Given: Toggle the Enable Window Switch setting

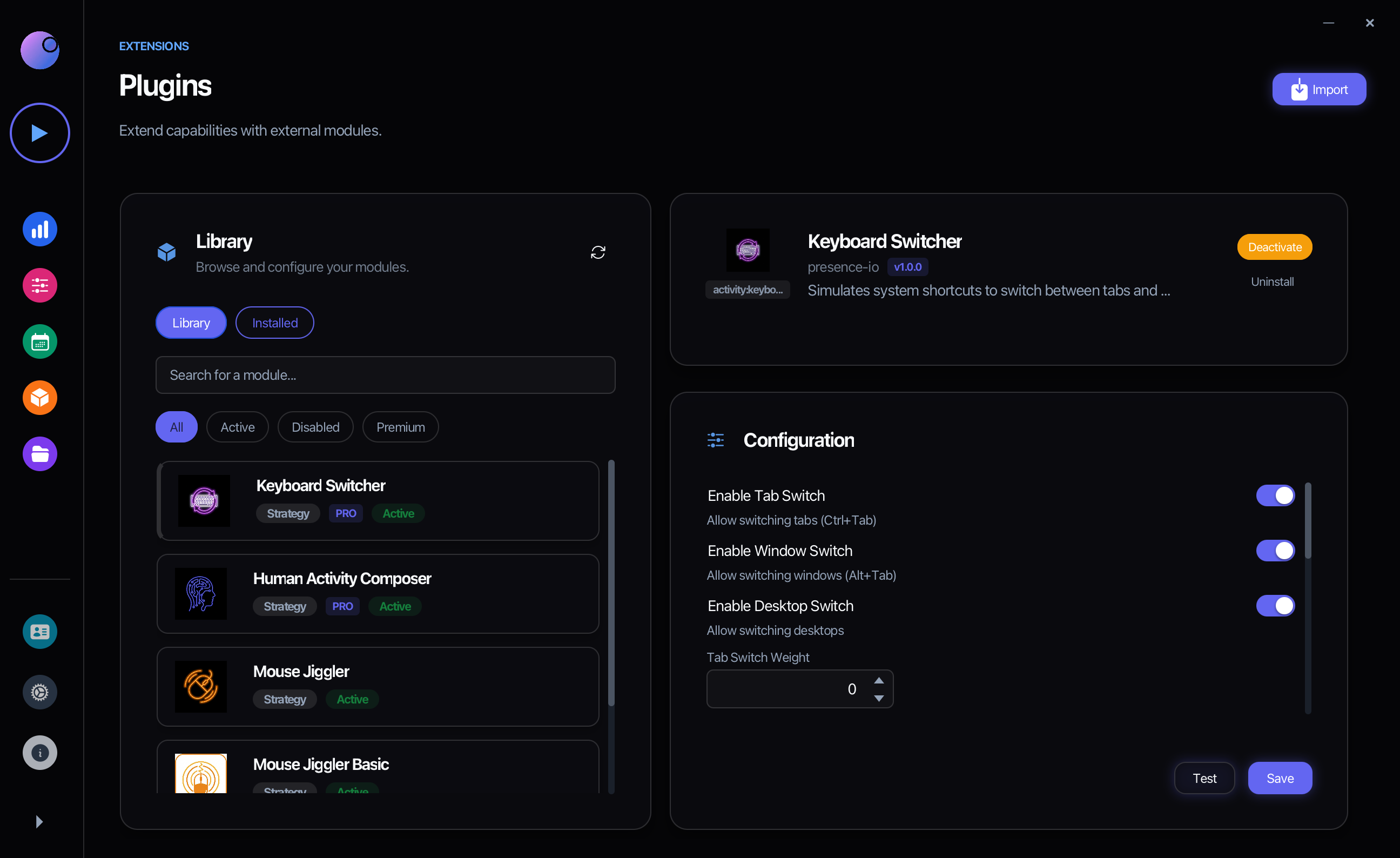Looking at the screenshot, I should click(1275, 551).
